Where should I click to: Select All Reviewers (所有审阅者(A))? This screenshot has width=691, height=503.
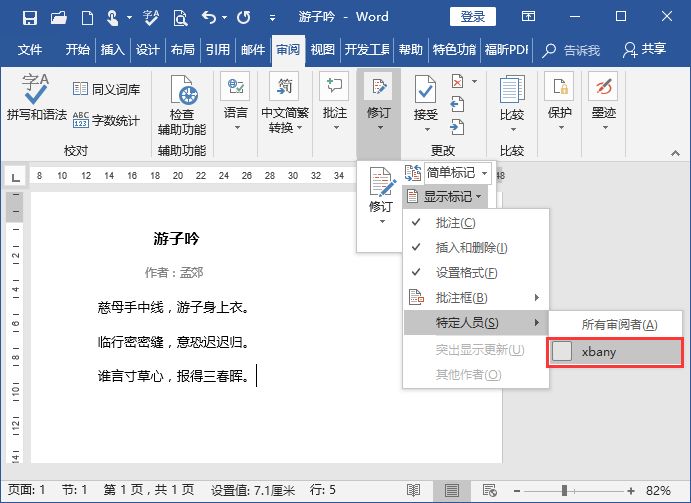tap(615, 325)
